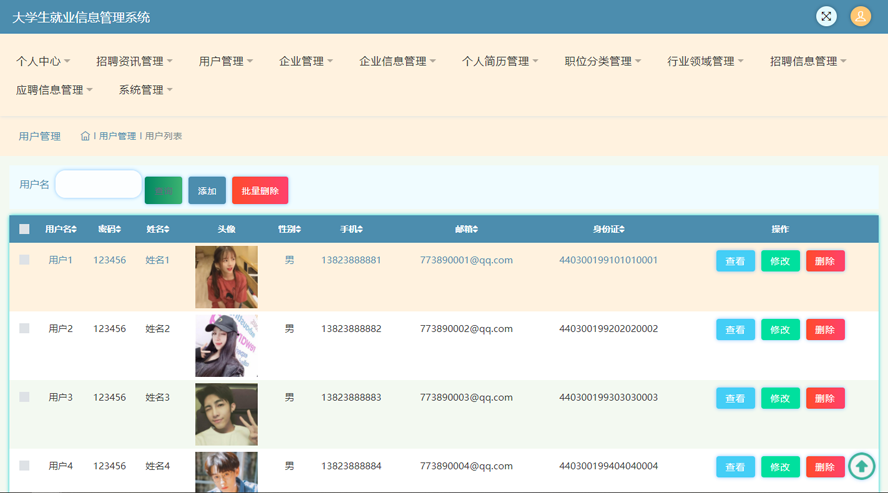The image size is (888, 493).
Task: Click phone number 13823888881
Action: 351,260
